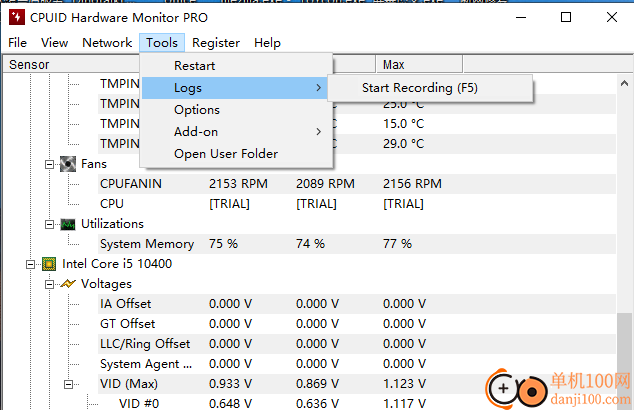Select the Voltages tree label
Viewport: 634px width, 410px height.
(x=106, y=284)
